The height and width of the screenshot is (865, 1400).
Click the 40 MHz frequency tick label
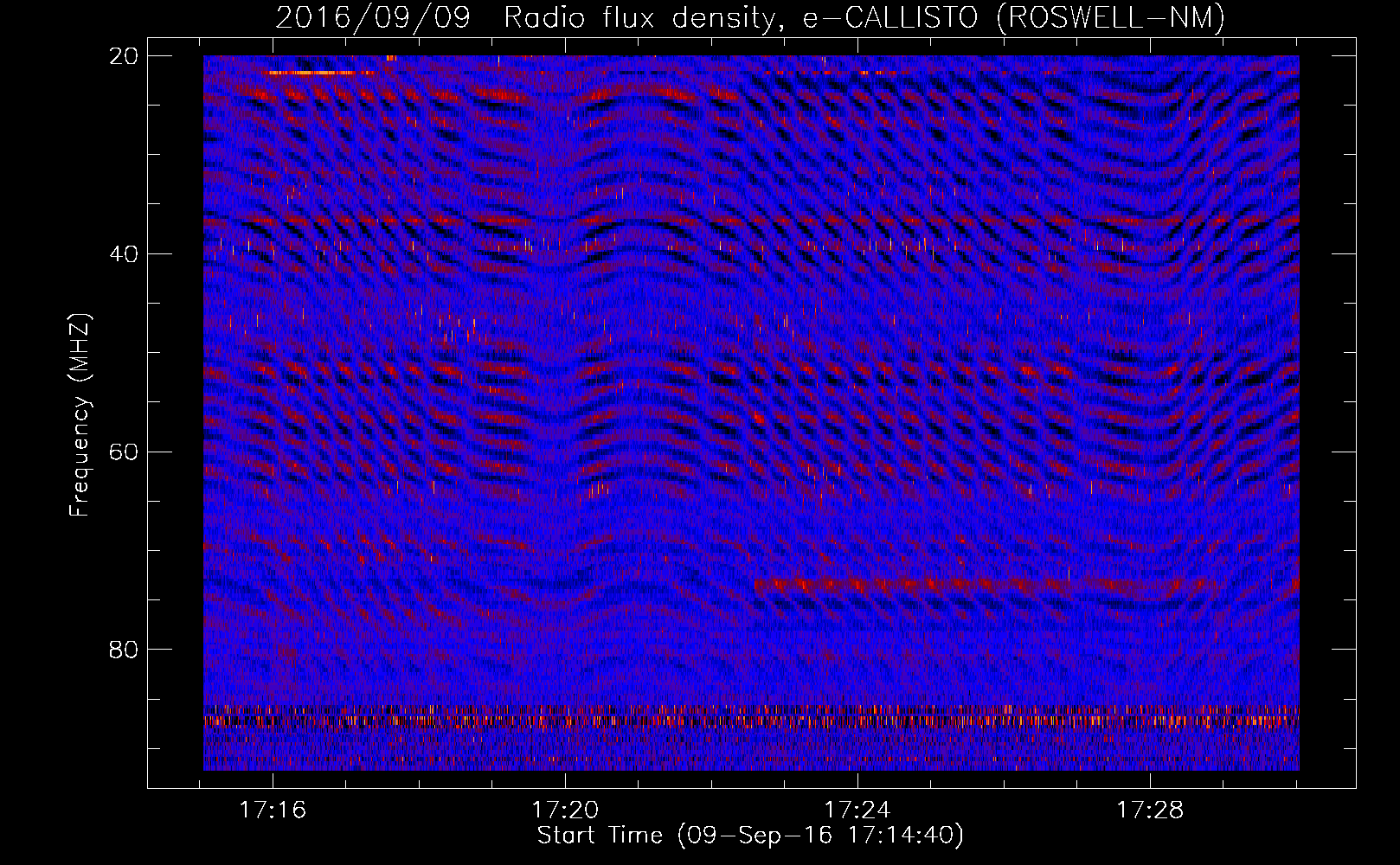[123, 253]
